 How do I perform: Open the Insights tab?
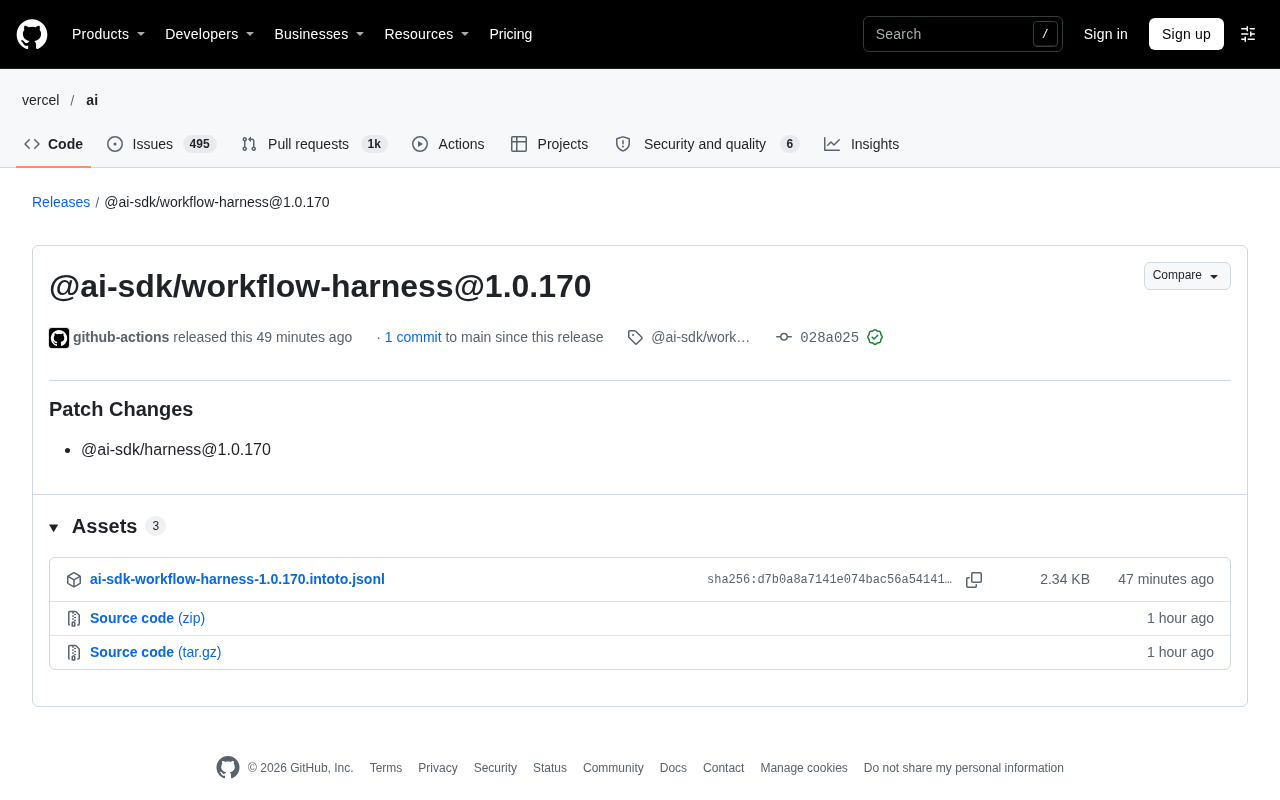pyautogui.click(x=862, y=144)
